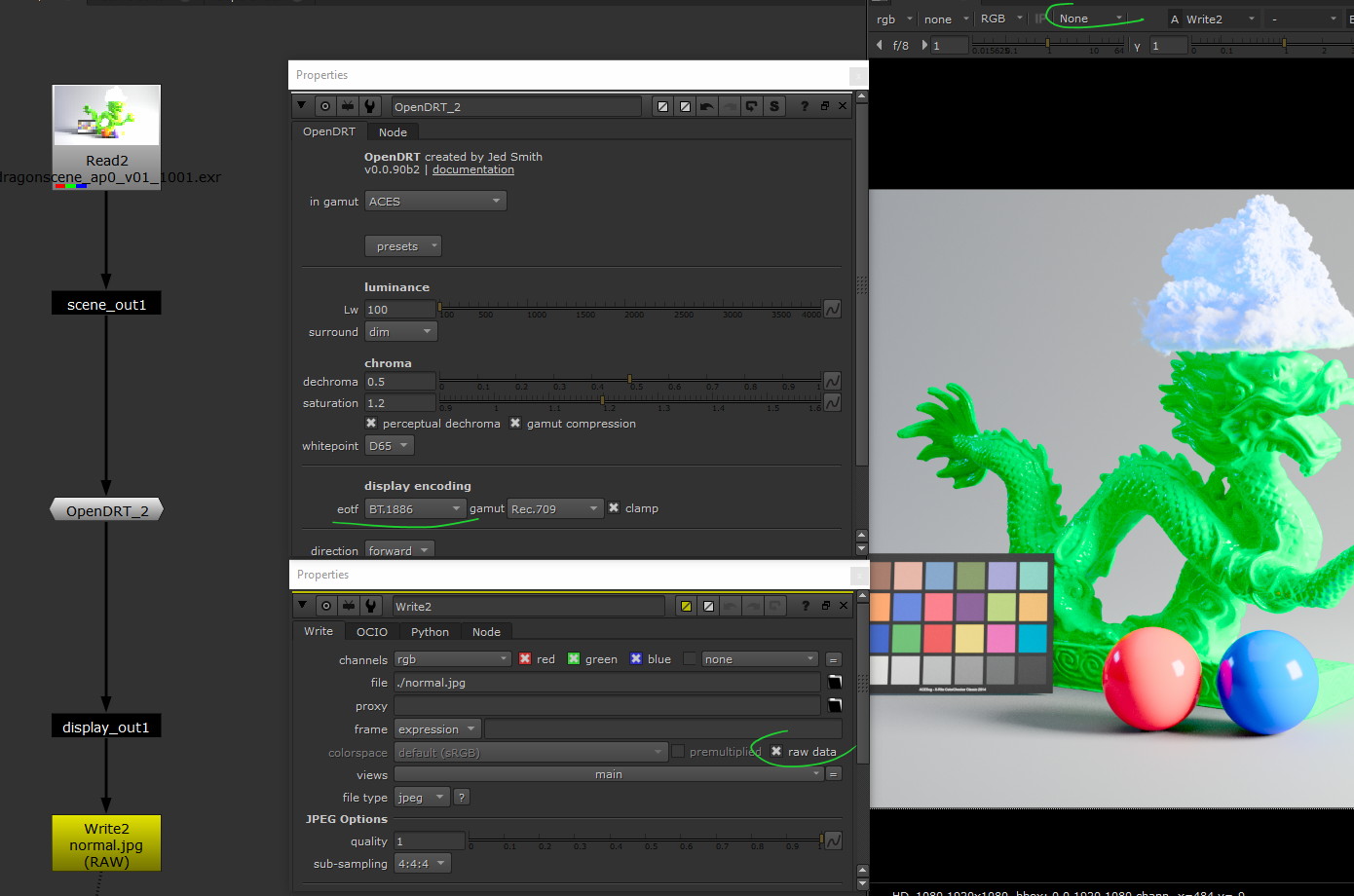Toggle gamut compression checkbox

click(x=515, y=423)
